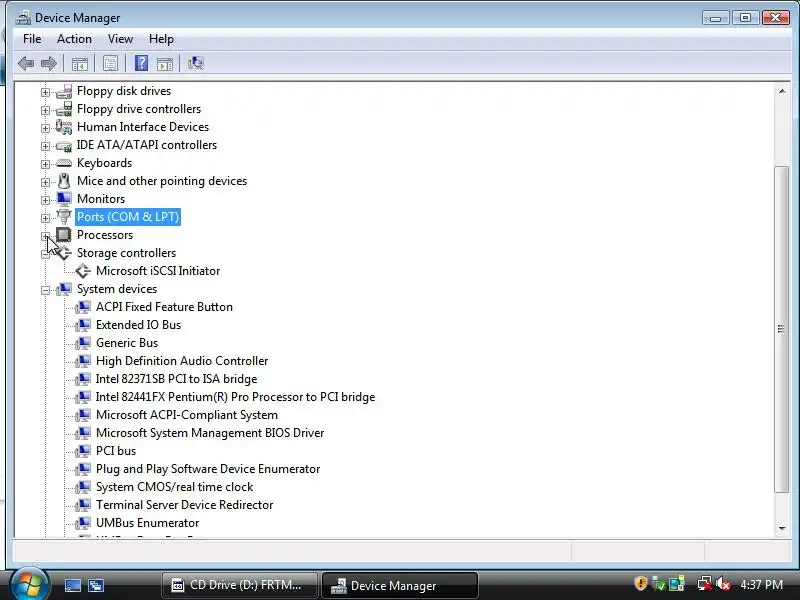Screen dimensions: 800x600
Task: Click the Properties toolbar icon
Action: (110, 63)
